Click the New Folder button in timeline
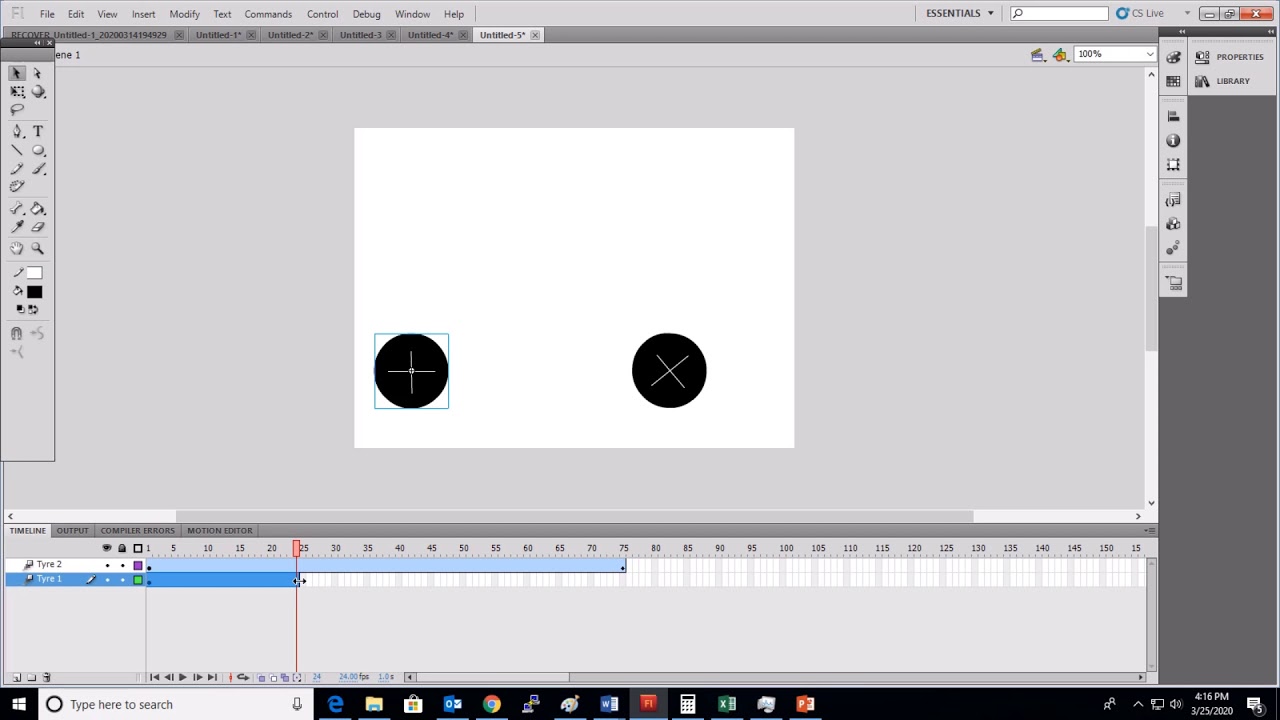 [31, 678]
